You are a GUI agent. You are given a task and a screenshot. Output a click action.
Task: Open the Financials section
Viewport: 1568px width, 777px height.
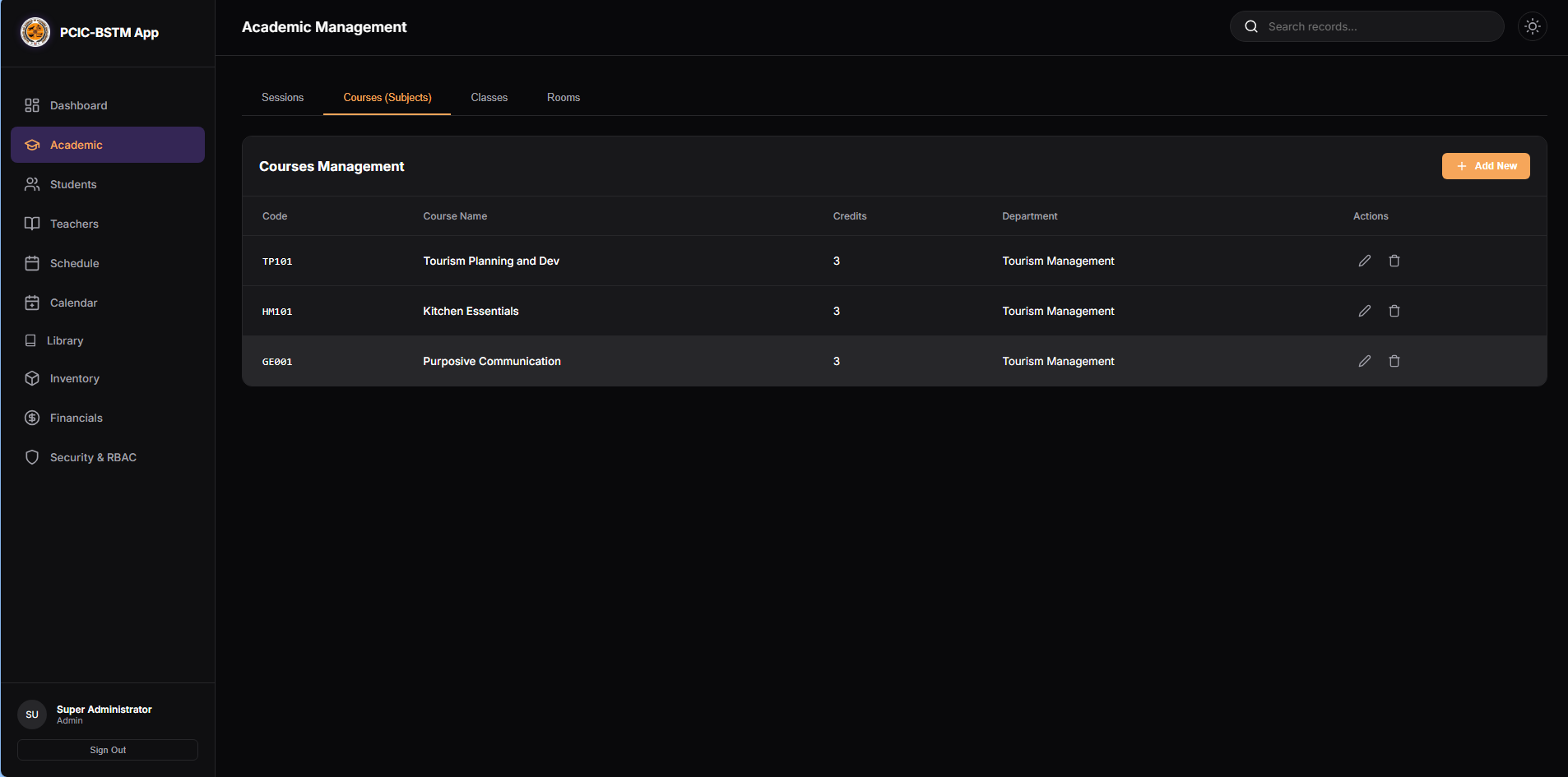[76, 418]
